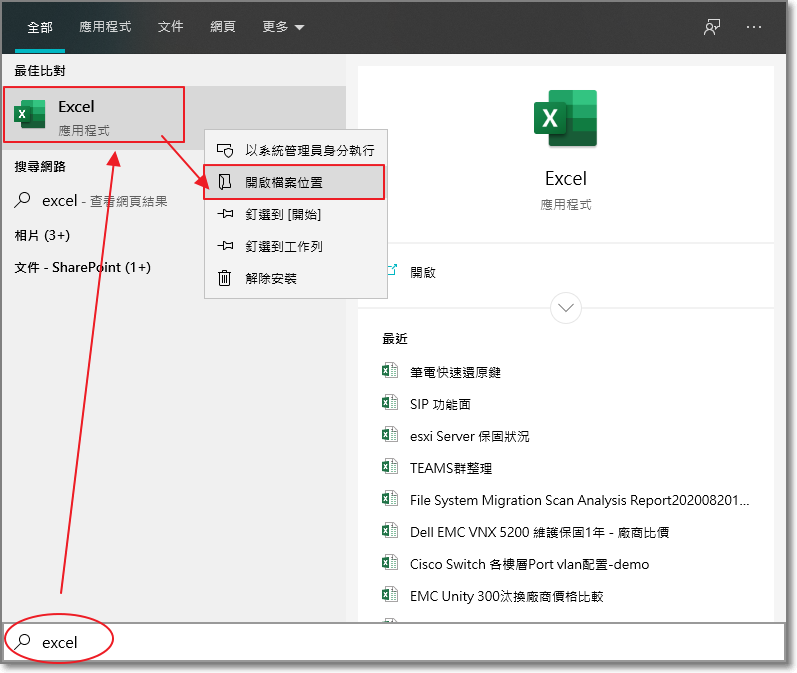
Task: Click the pin icon beside 釘選到工作列
Action: [225, 246]
